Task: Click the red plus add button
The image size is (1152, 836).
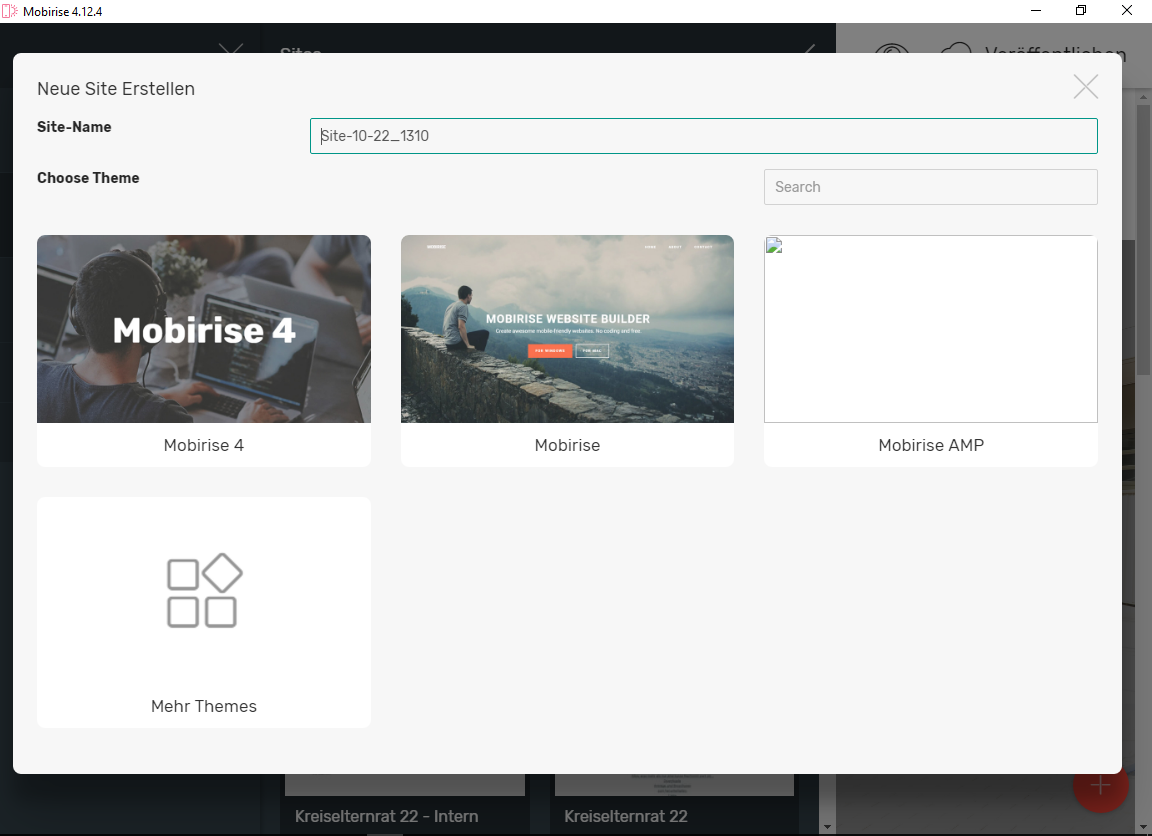Action: [x=1101, y=786]
